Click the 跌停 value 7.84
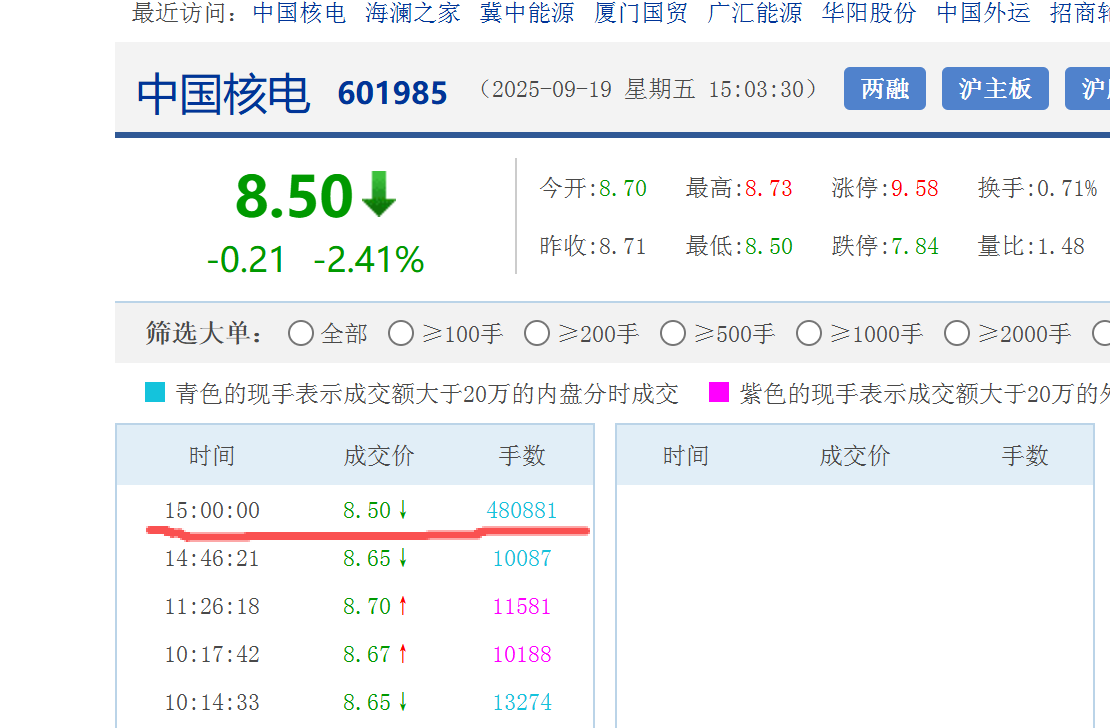This screenshot has width=1110, height=728. click(x=915, y=246)
